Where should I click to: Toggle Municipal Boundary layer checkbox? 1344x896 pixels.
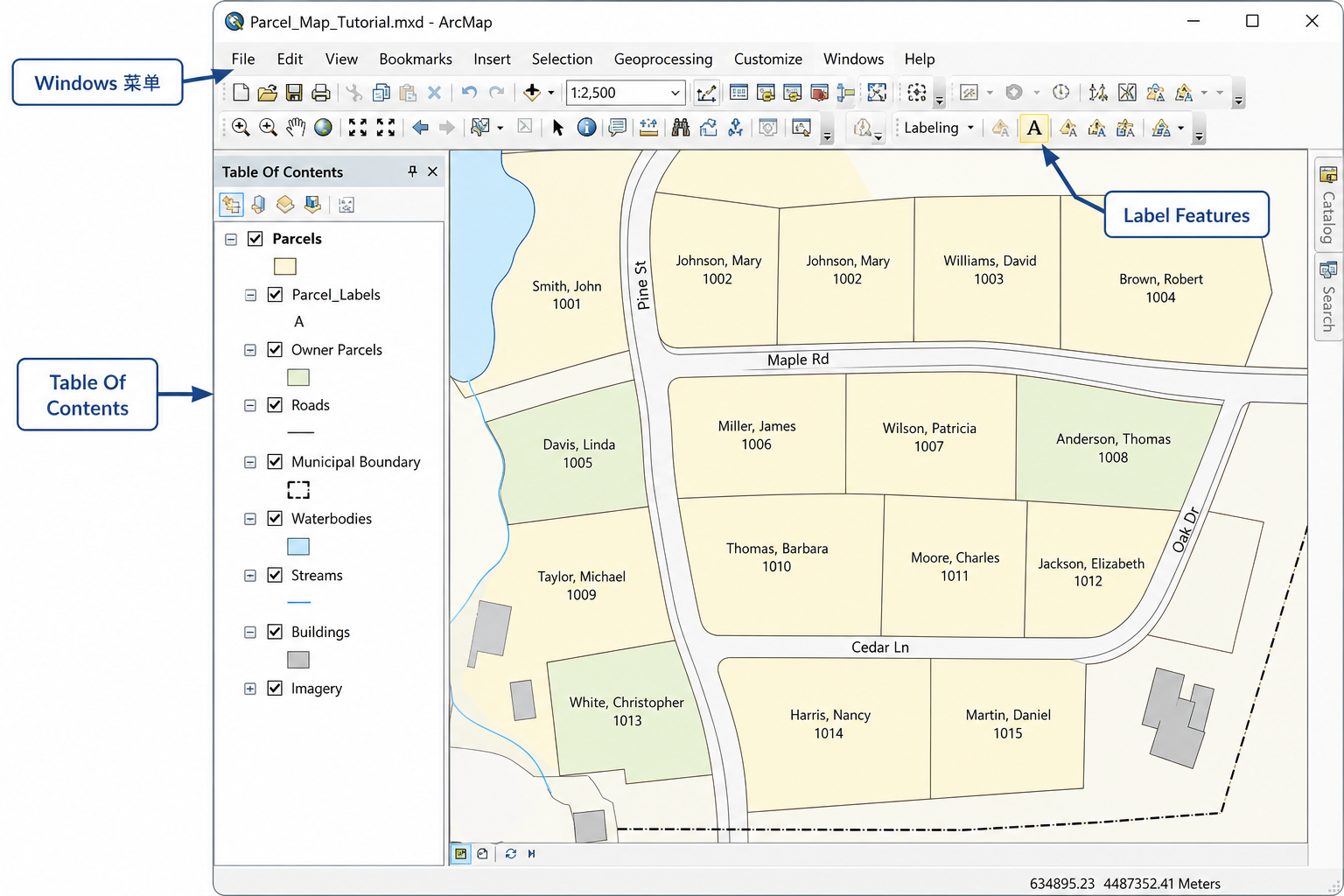(x=275, y=462)
